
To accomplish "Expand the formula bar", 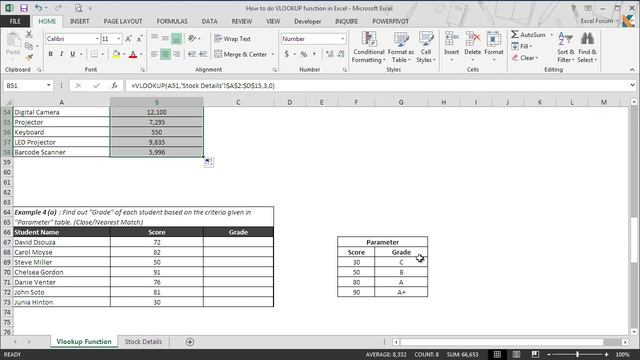I will [632, 85].
